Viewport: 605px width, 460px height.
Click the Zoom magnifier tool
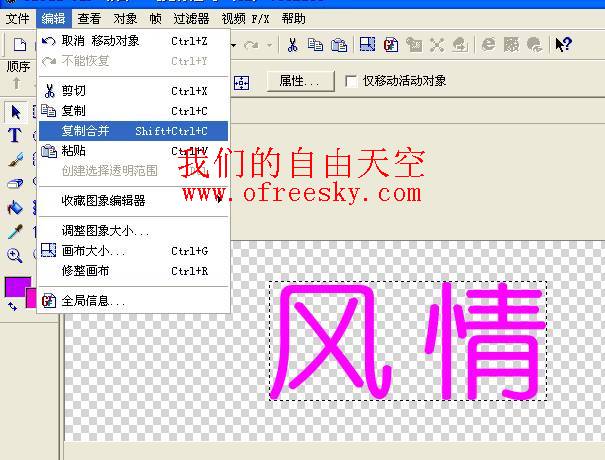tap(15, 255)
